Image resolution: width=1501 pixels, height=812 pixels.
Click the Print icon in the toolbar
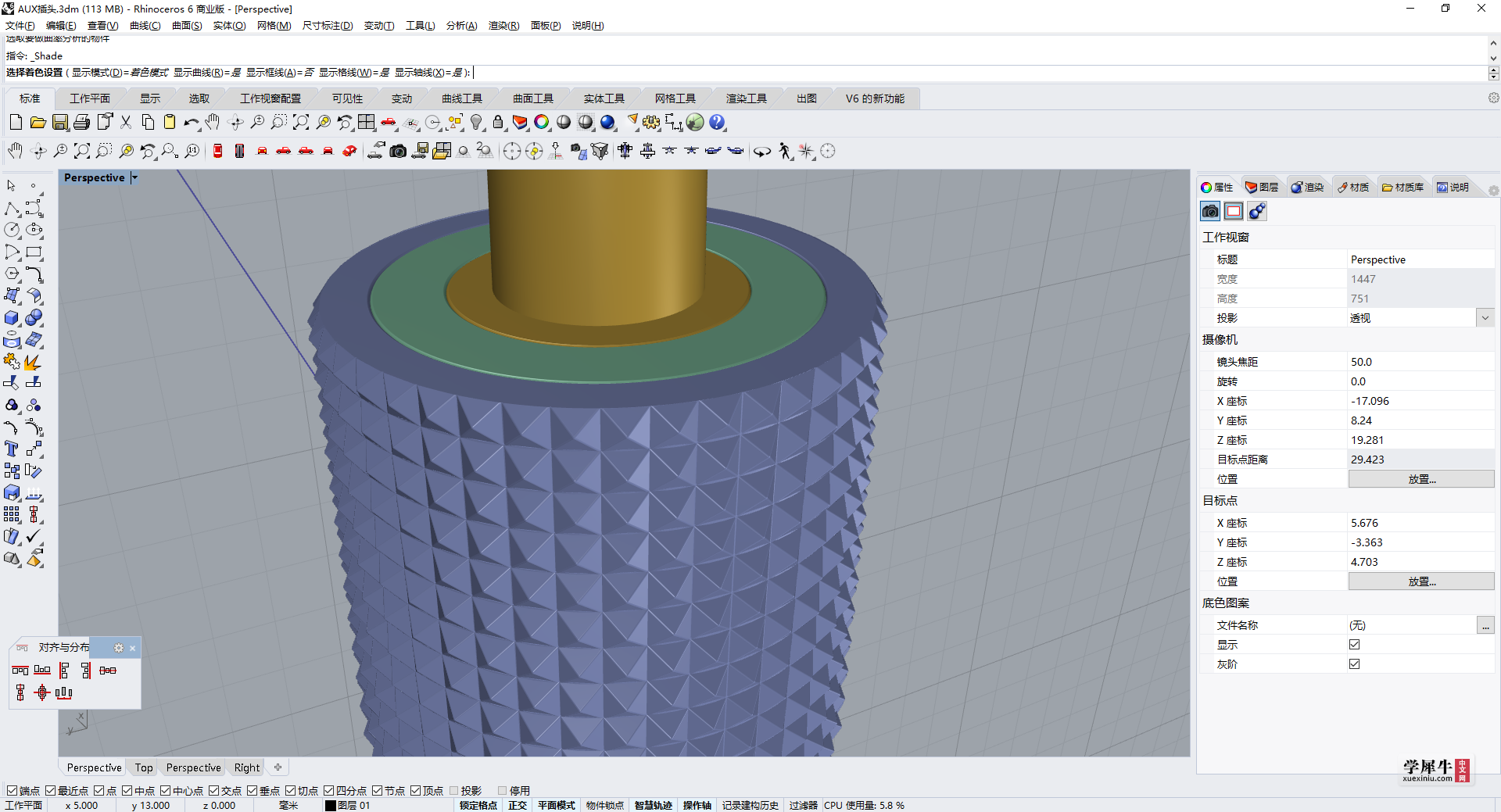[x=81, y=122]
